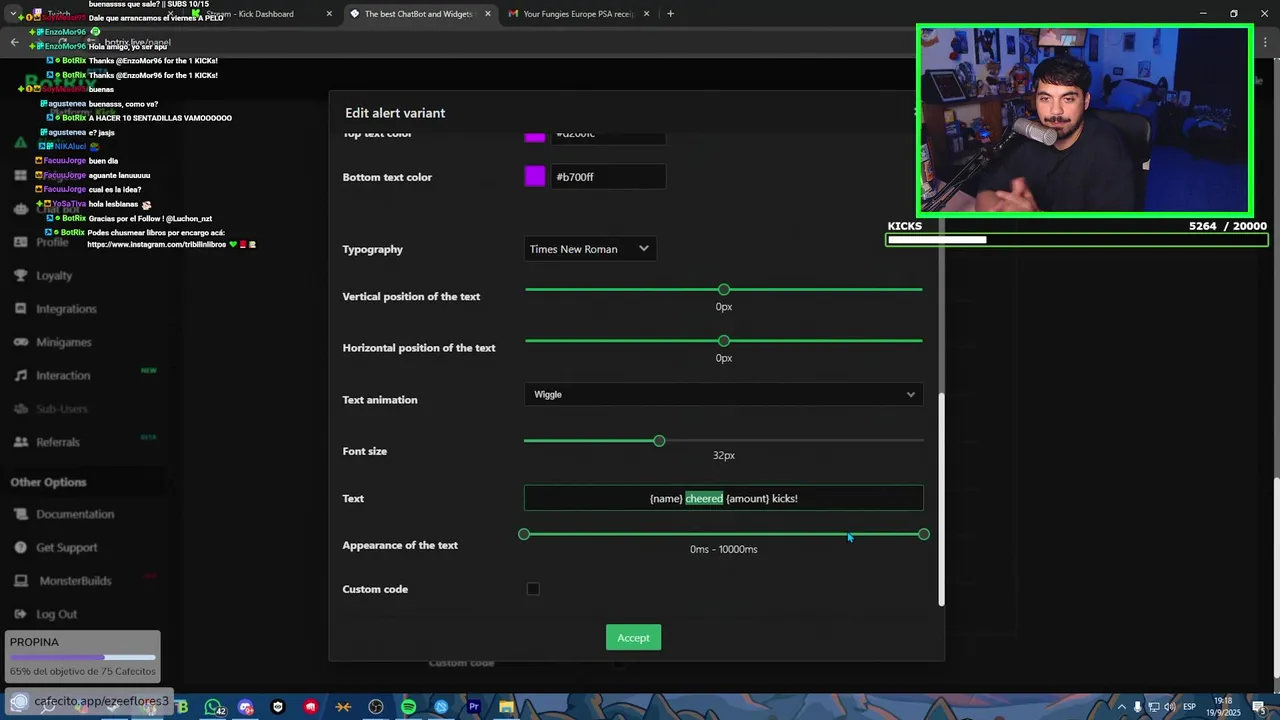Open the Documentation link

pyautogui.click(x=75, y=514)
